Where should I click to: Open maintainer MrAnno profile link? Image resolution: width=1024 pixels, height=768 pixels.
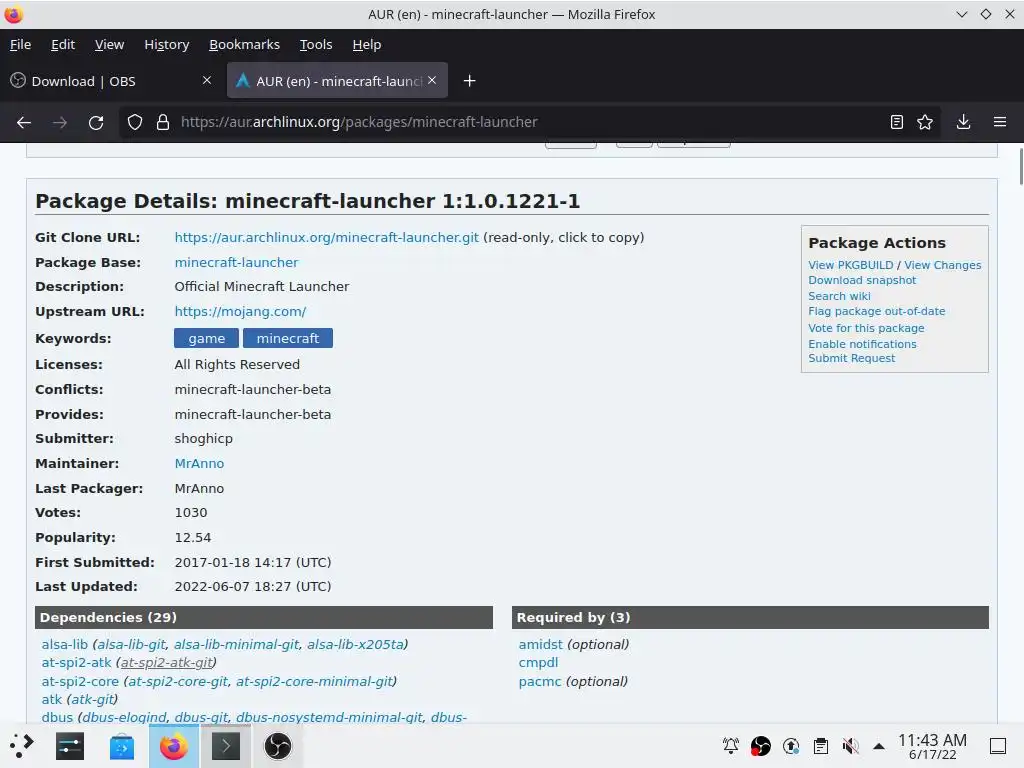tap(199, 464)
